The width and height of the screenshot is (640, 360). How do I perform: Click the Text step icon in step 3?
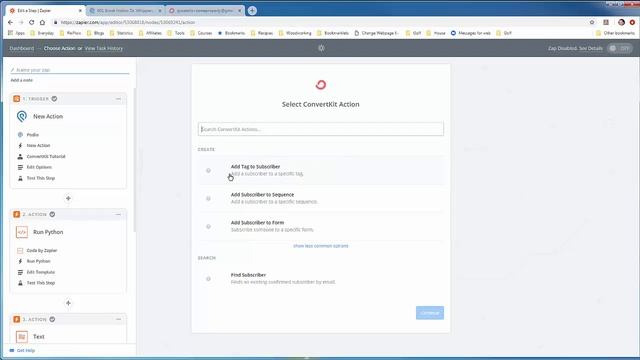click(22, 337)
